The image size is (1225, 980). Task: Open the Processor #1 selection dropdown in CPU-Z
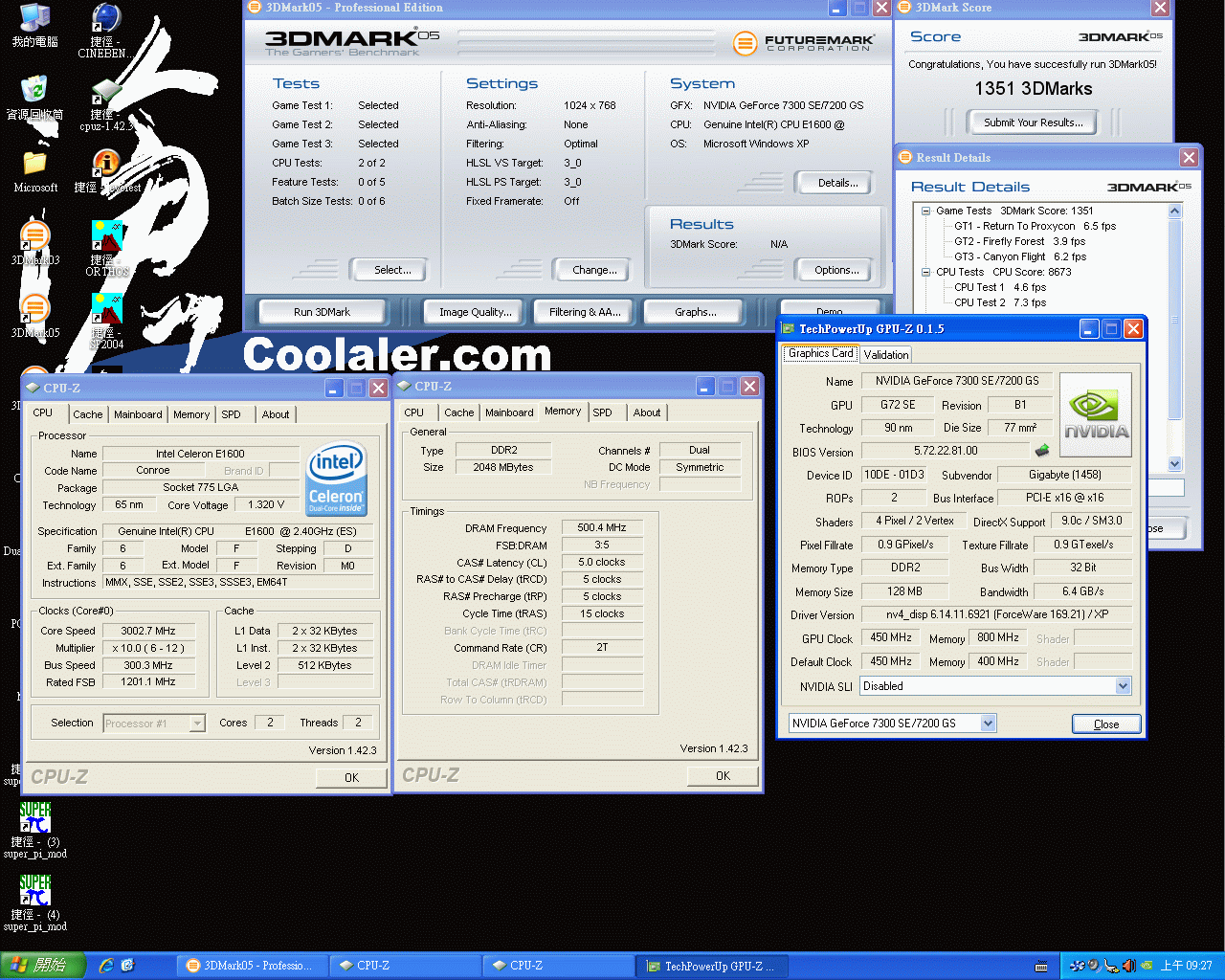pos(195,724)
